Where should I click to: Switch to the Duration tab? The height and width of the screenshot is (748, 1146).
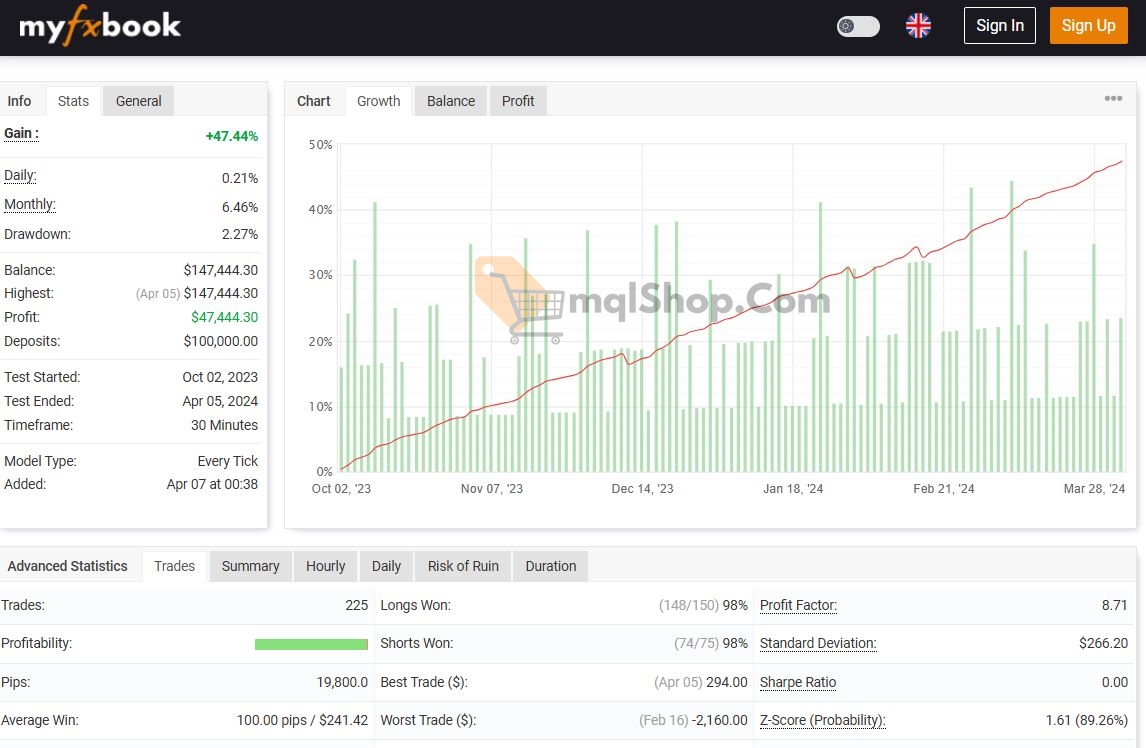(550, 566)
